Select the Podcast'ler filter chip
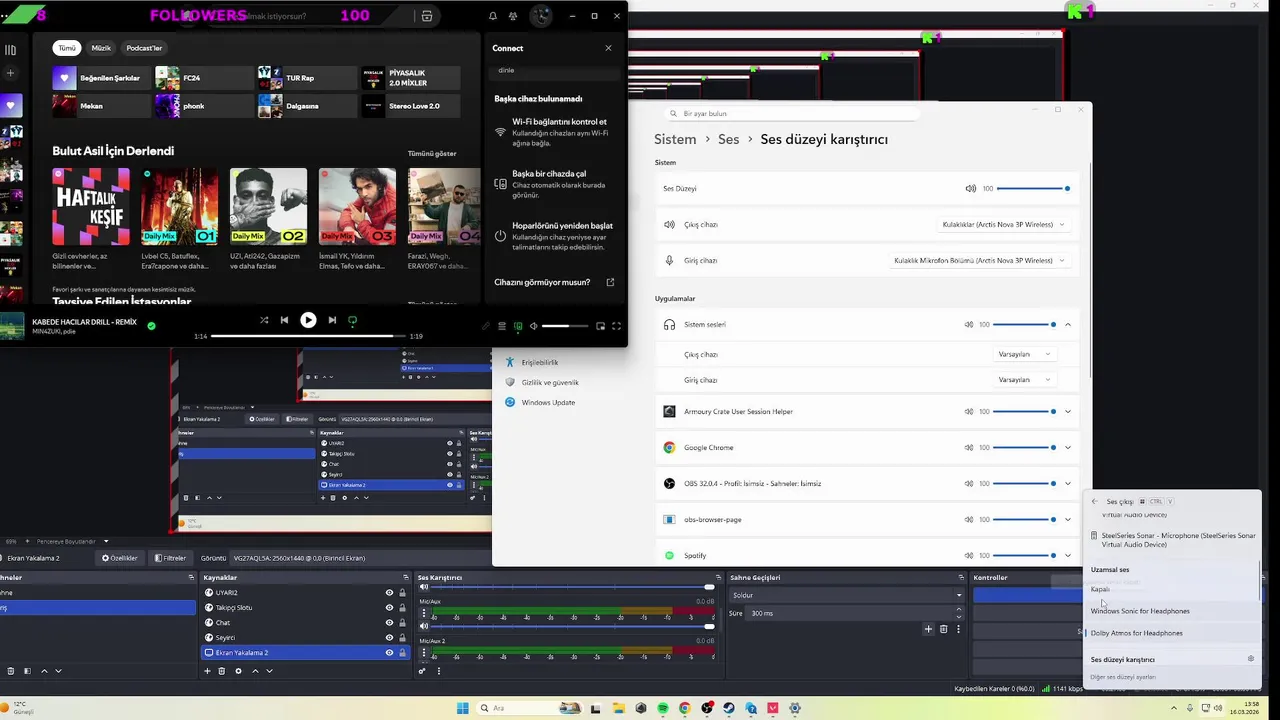The image size is (1280, 720). click(x=144, y=48)
